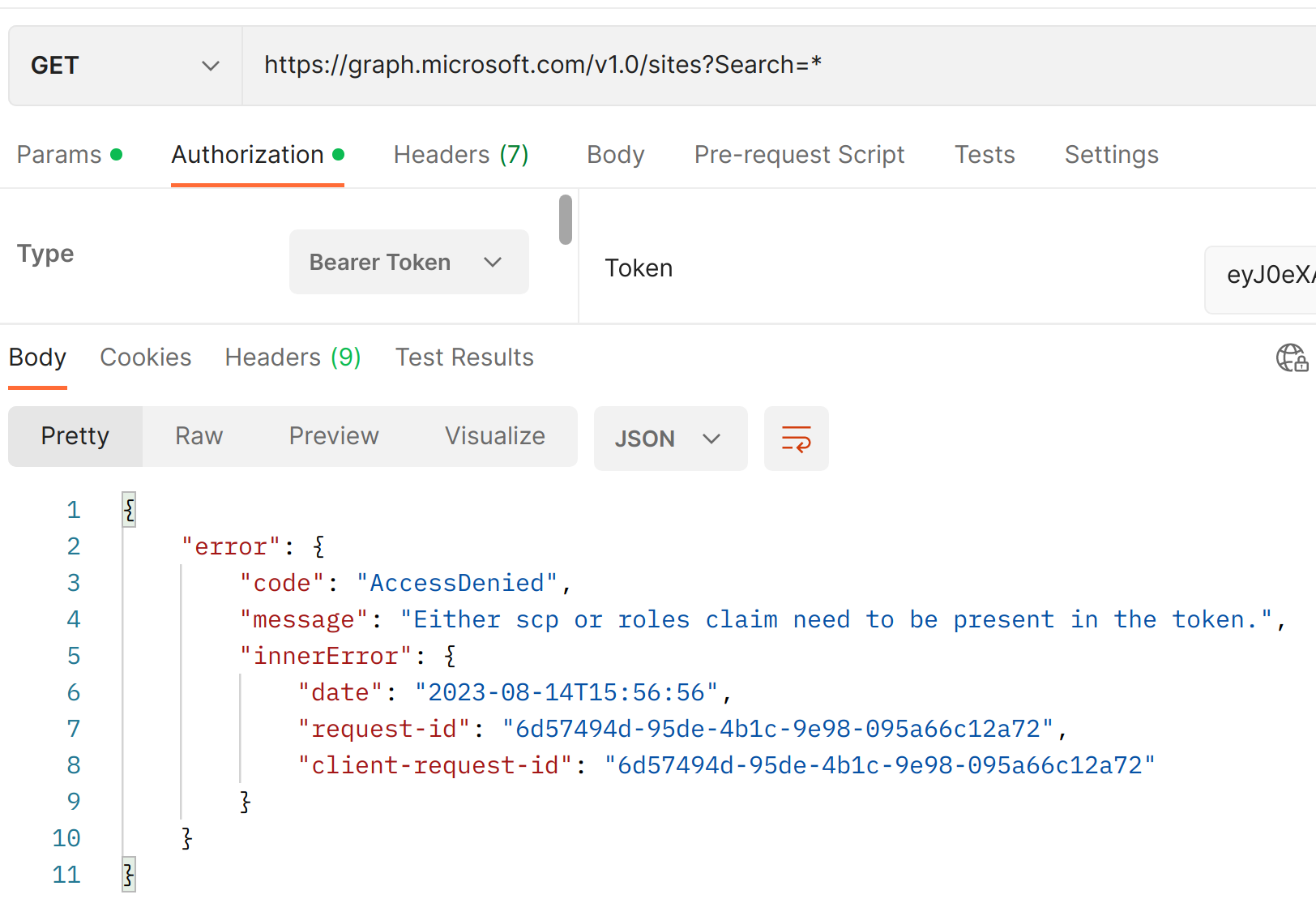Viewport: 1316px width, 916px height.
Task: Switch to the Tests tab
Action: click(x=985, y=155)
